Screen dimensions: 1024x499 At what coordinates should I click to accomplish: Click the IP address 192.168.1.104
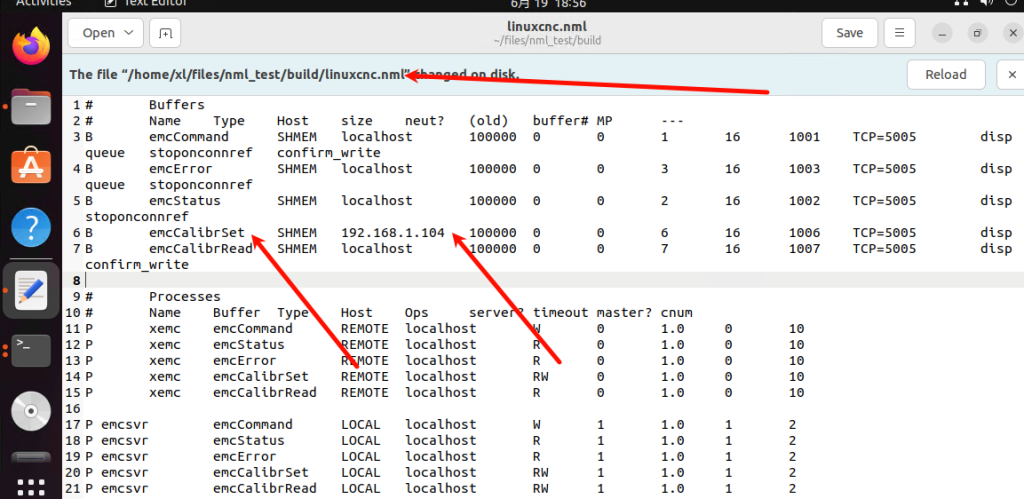[393, 233]
